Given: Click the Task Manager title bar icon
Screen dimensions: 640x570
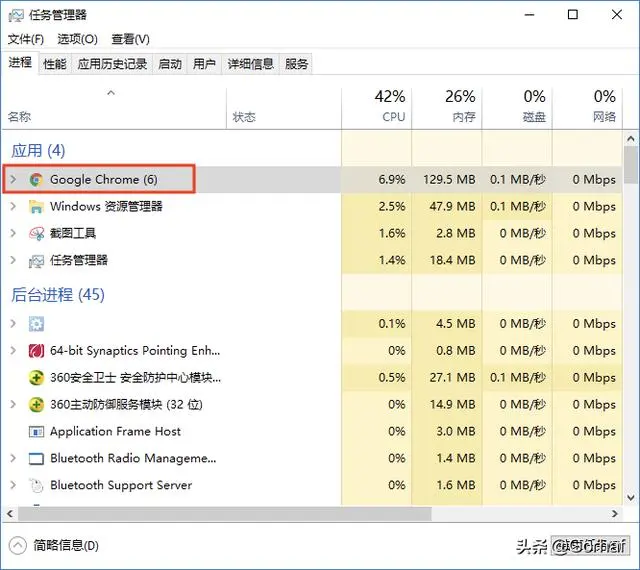Looking at the screenshot, I should tap(16, 15).
